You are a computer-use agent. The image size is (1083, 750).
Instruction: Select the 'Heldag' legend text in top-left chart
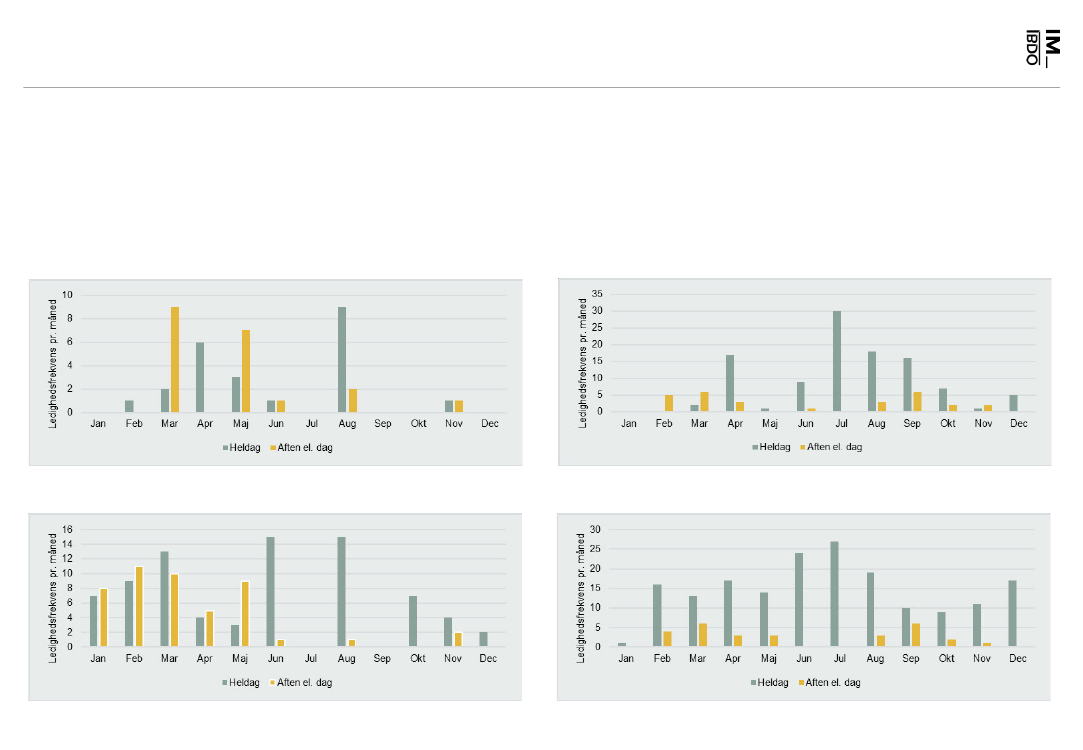[x=245, y=448]
